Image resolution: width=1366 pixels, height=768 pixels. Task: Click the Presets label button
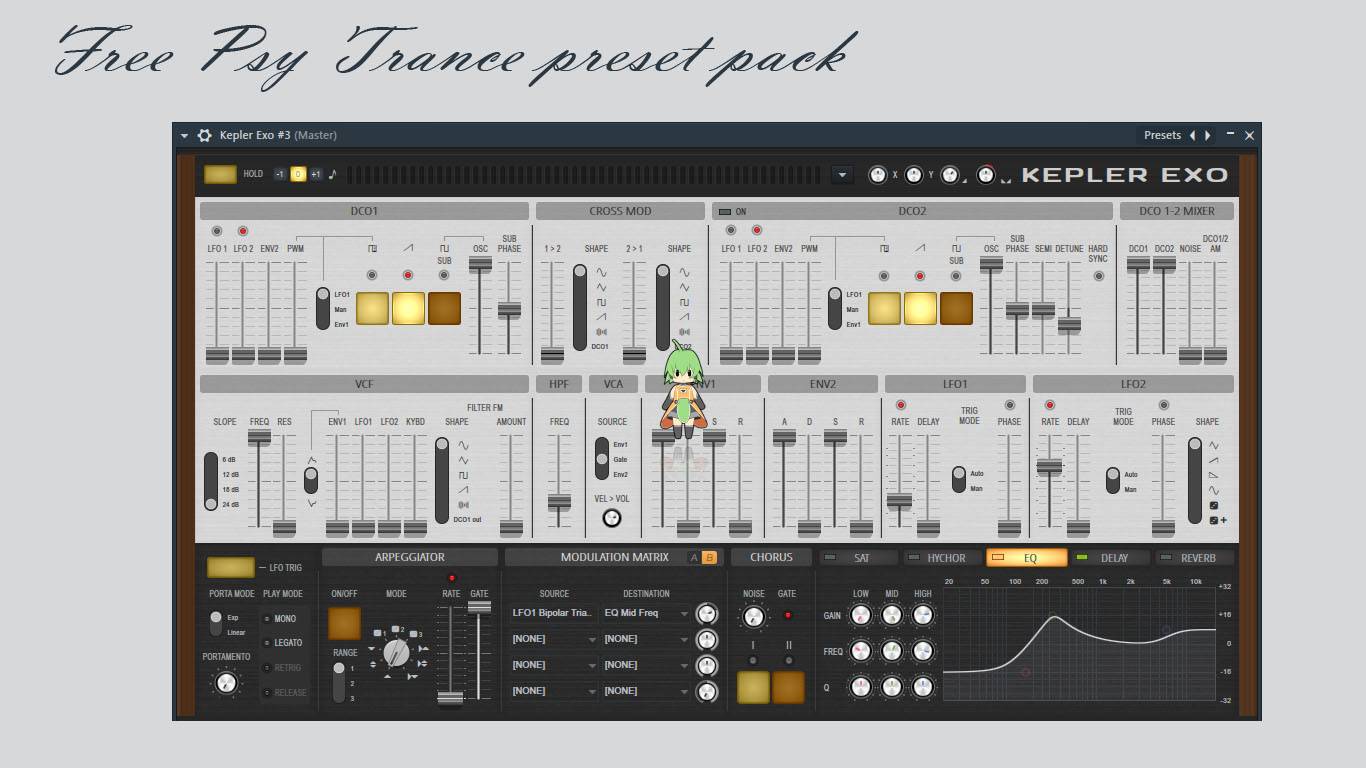pyautogui.click(x=1162, y=135)
